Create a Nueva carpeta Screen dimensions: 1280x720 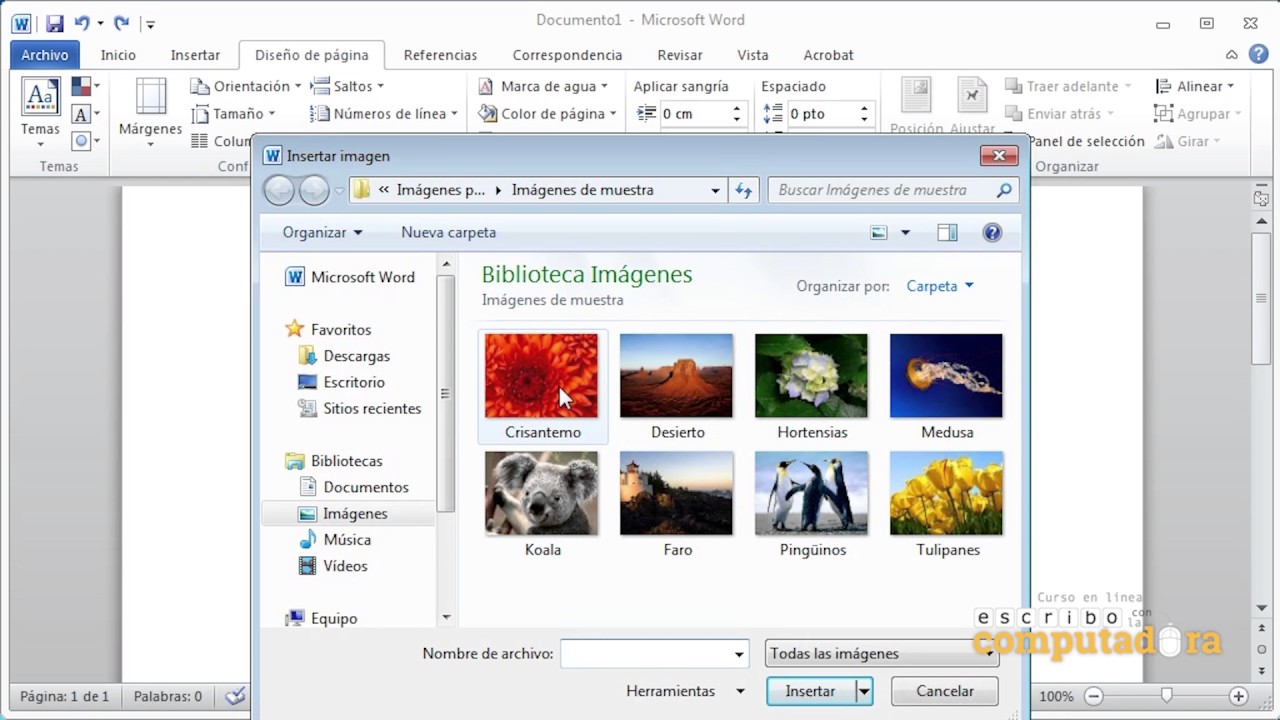point(448,233)
